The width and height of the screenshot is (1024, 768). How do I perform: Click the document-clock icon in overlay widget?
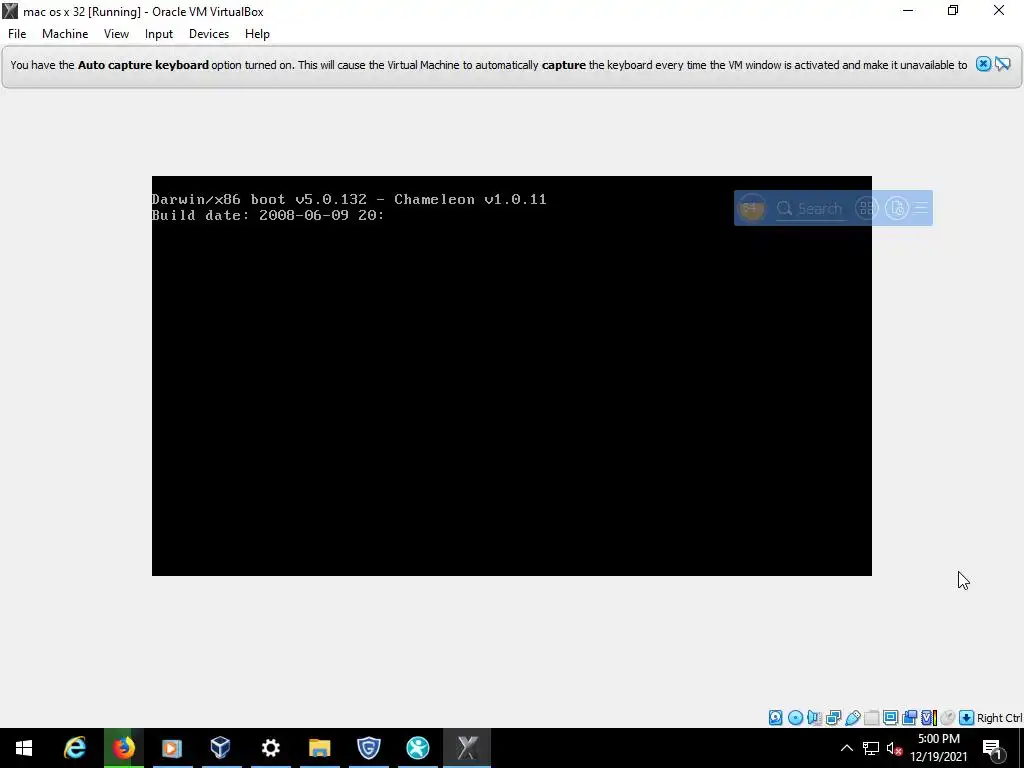coord(897,208)
